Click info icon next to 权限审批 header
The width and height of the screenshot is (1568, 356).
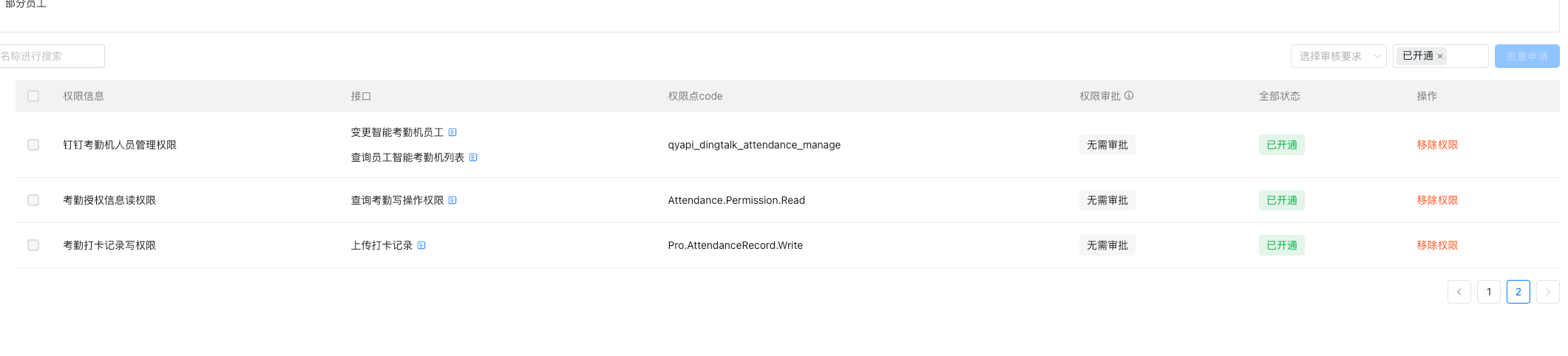pyautogui.click(x=1129, y=95)
